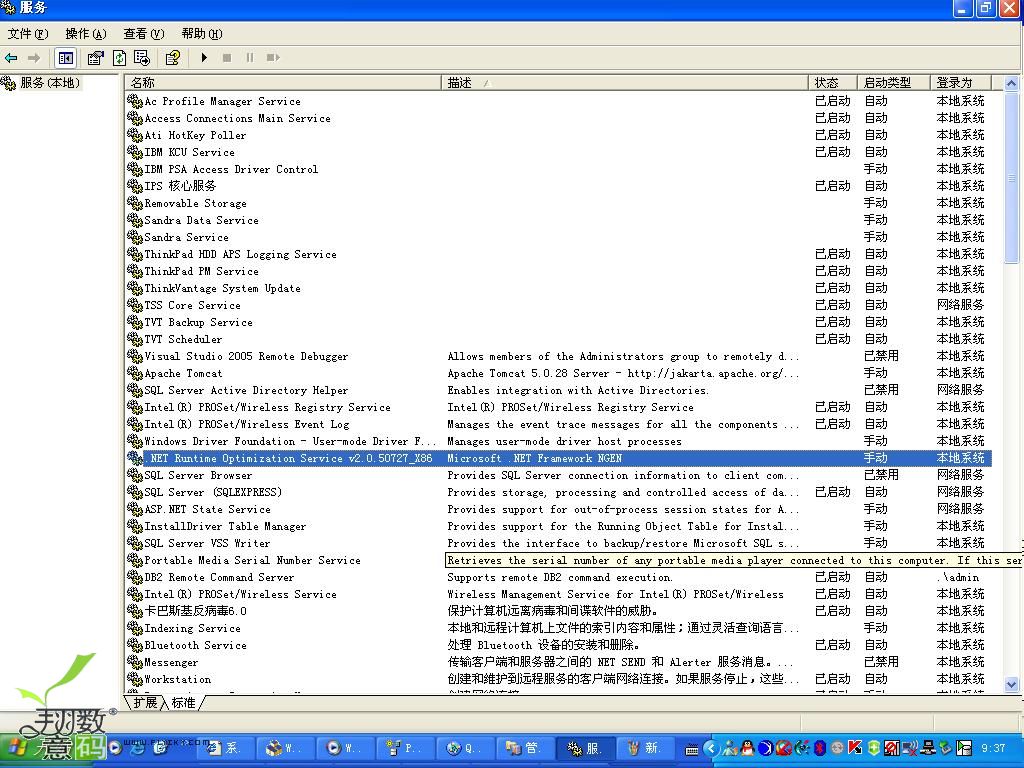Select the TSS Core Service row
Viewport: 1024px width, 768px height.
pos(559,305)
